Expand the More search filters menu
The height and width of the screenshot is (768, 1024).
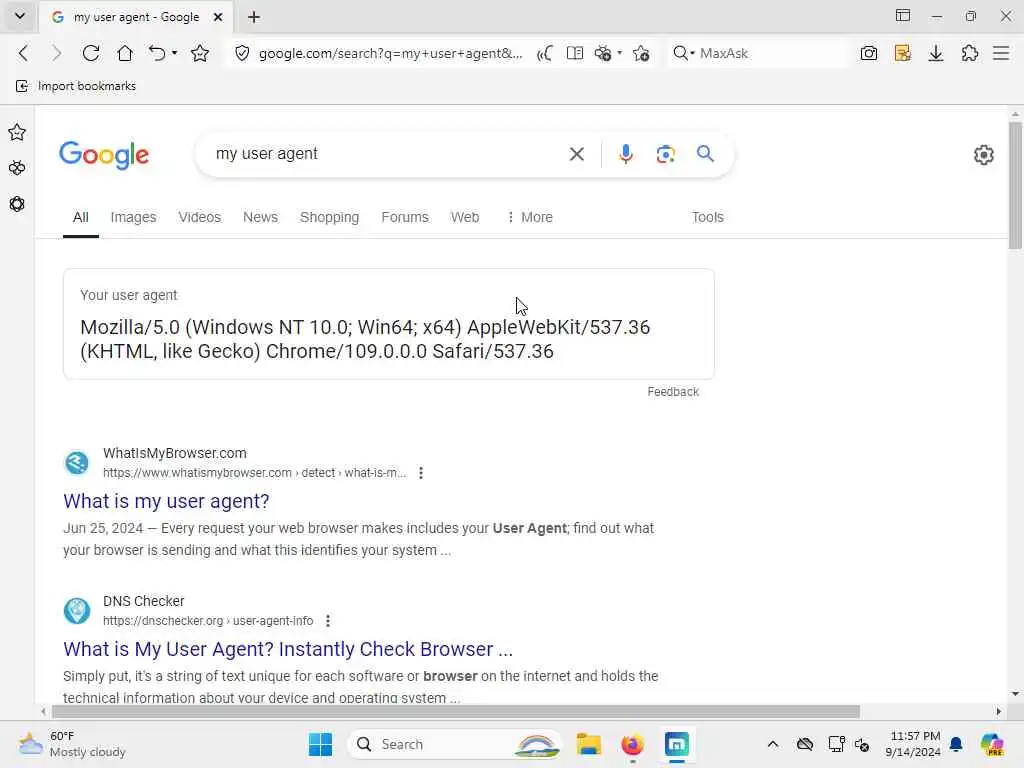click(x=530, y=217)
